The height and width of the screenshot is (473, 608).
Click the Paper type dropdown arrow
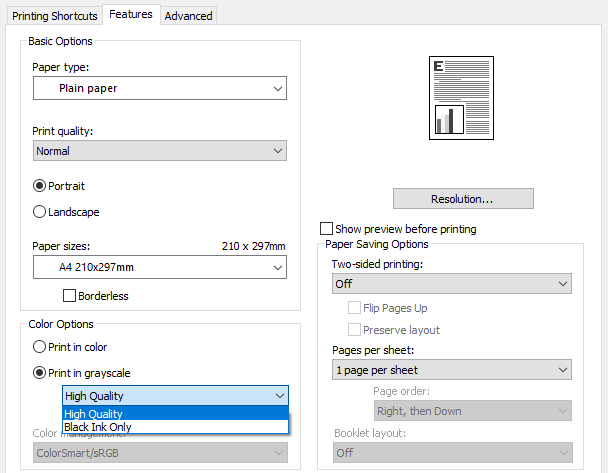278,89
